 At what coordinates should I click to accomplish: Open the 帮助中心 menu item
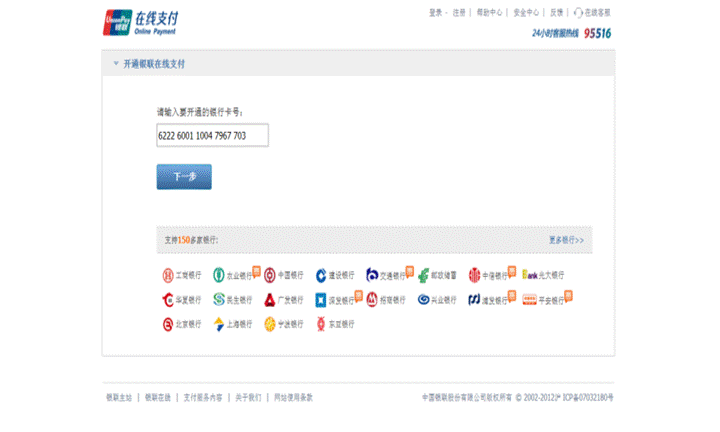pos(489,13)
